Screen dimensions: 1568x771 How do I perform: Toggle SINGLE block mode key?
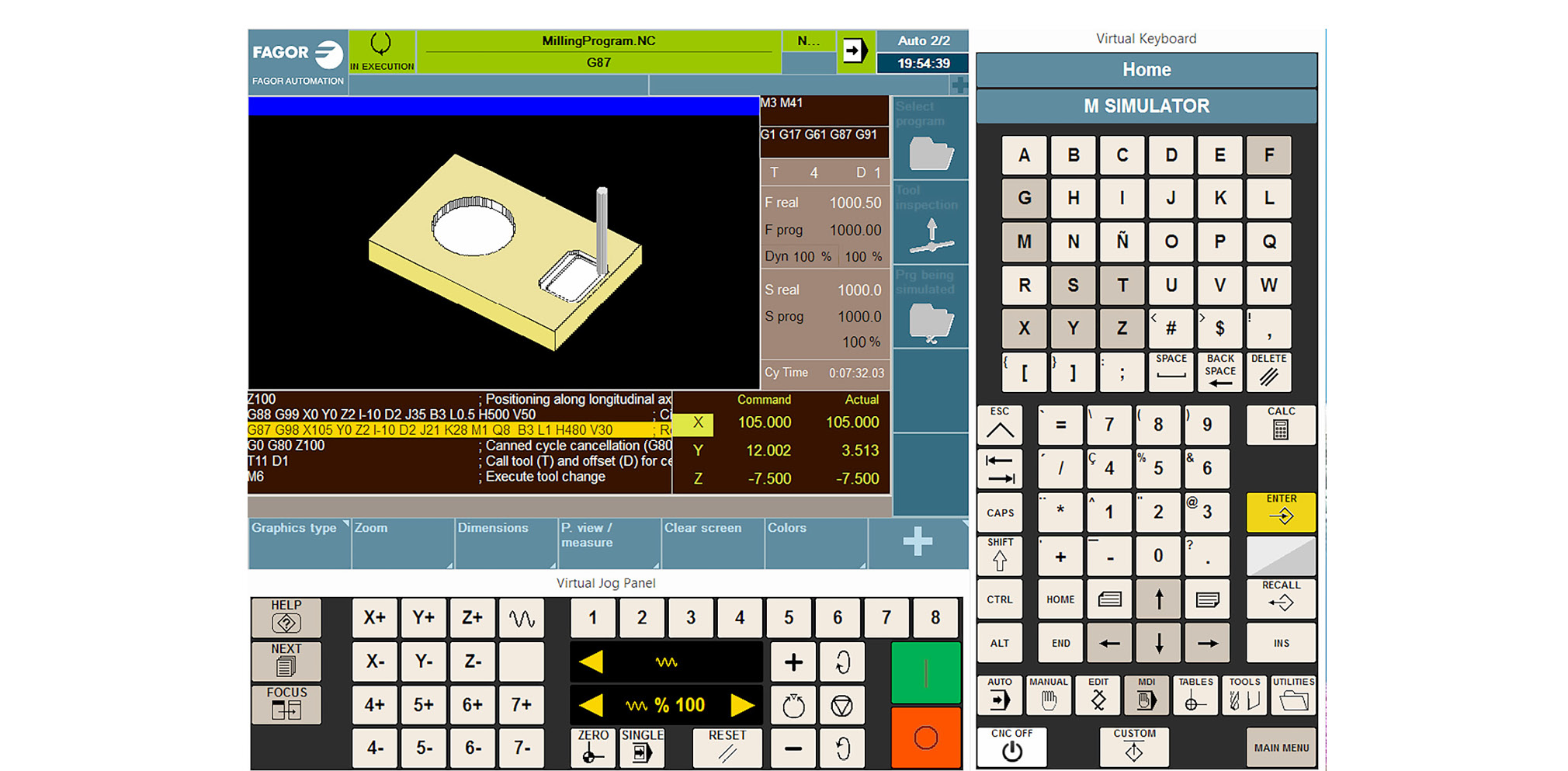(642, 747)
